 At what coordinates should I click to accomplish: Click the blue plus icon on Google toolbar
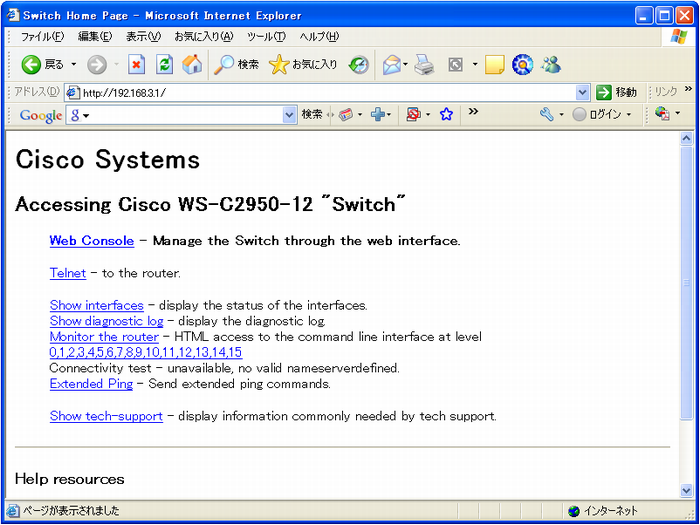pyautogui.click(x=378, y=115)
